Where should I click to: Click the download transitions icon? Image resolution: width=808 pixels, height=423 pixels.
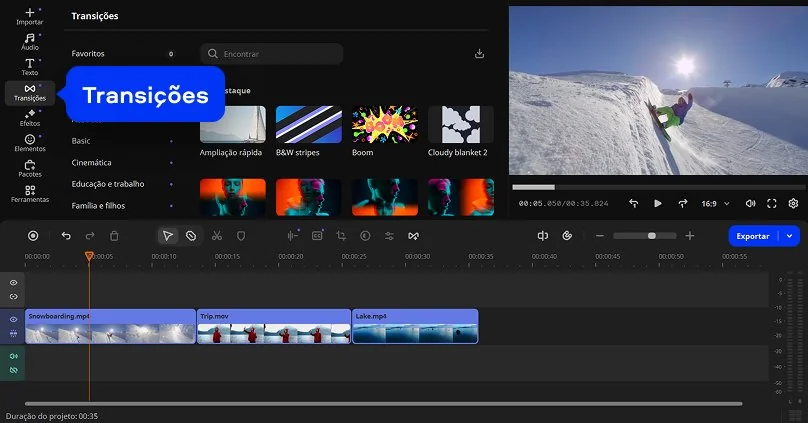pyautogui.click(x=479, y=54)
